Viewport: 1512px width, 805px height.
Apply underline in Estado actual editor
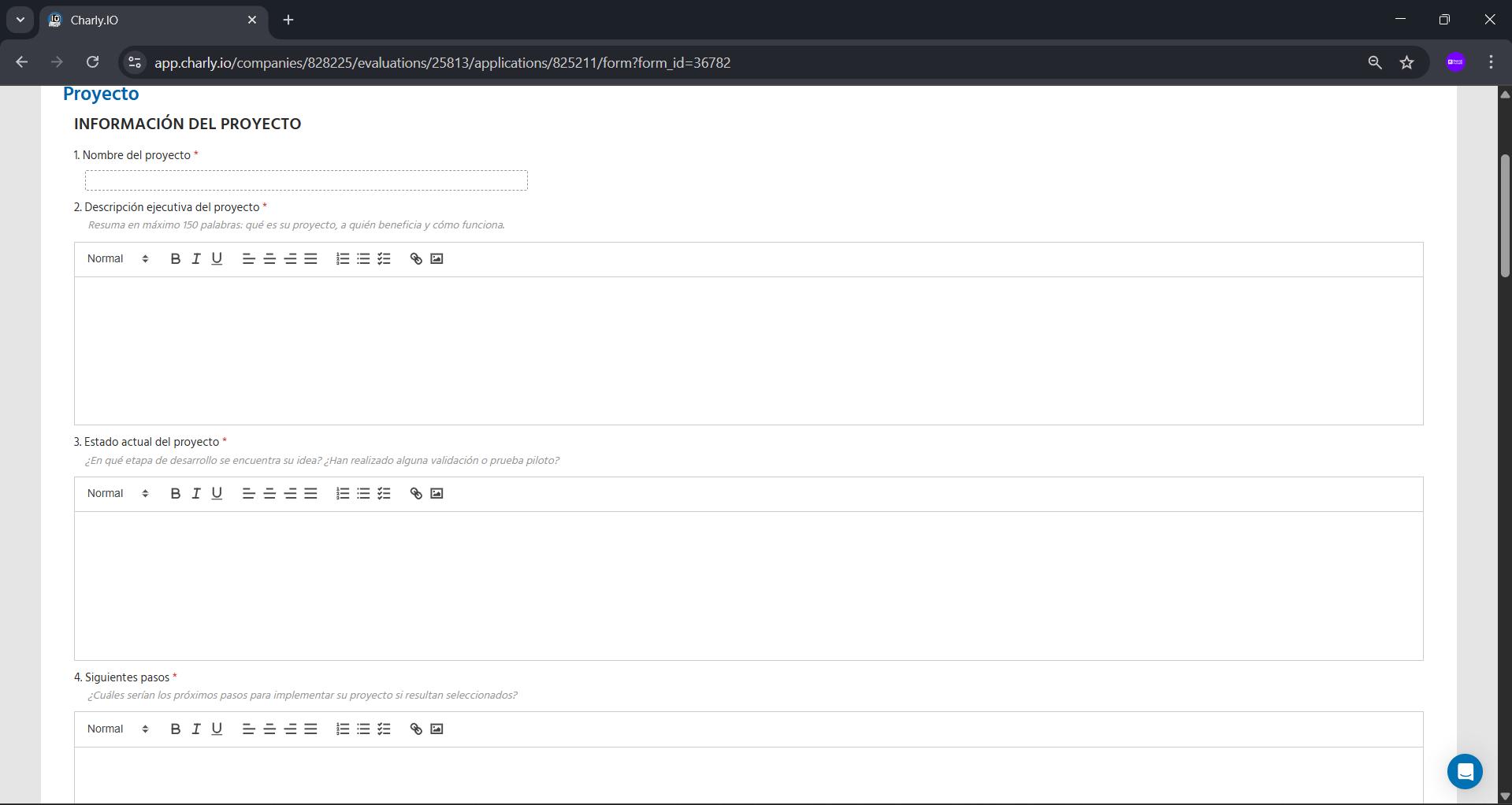pyautogui.click(x=217, y=493)
